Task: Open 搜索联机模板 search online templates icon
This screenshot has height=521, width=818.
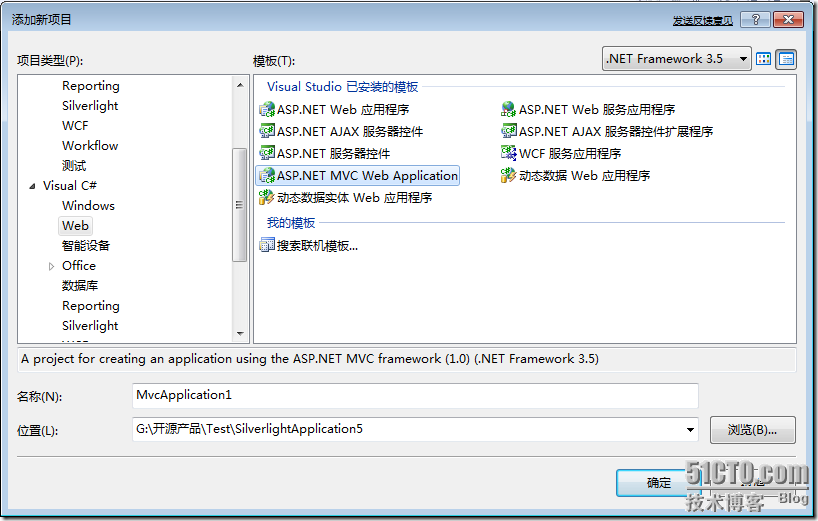Action: point(267,245)
